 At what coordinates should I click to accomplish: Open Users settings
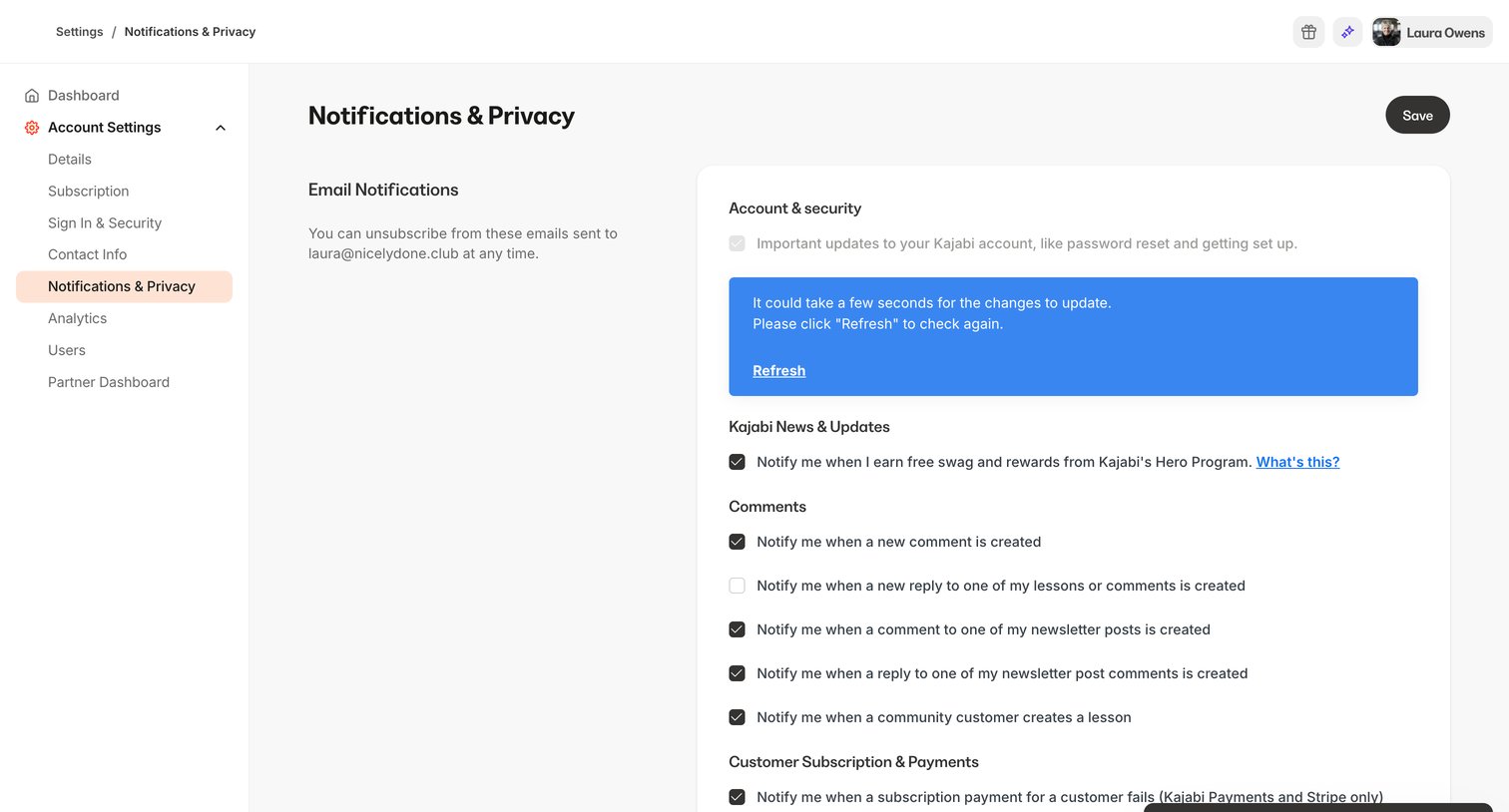[67, 350]
